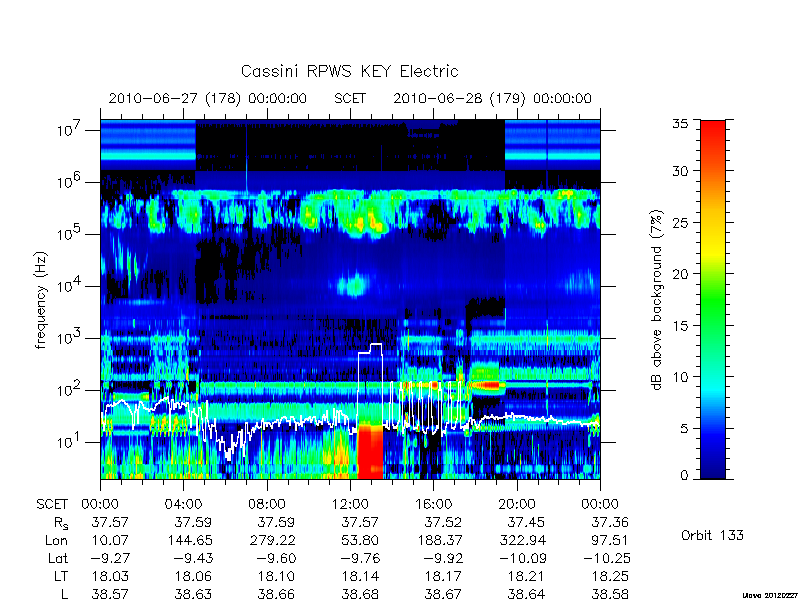Screen dimensions: 800x600
Task: Click the 10^5 frequency tick label
Action: [x=67, y=233]
